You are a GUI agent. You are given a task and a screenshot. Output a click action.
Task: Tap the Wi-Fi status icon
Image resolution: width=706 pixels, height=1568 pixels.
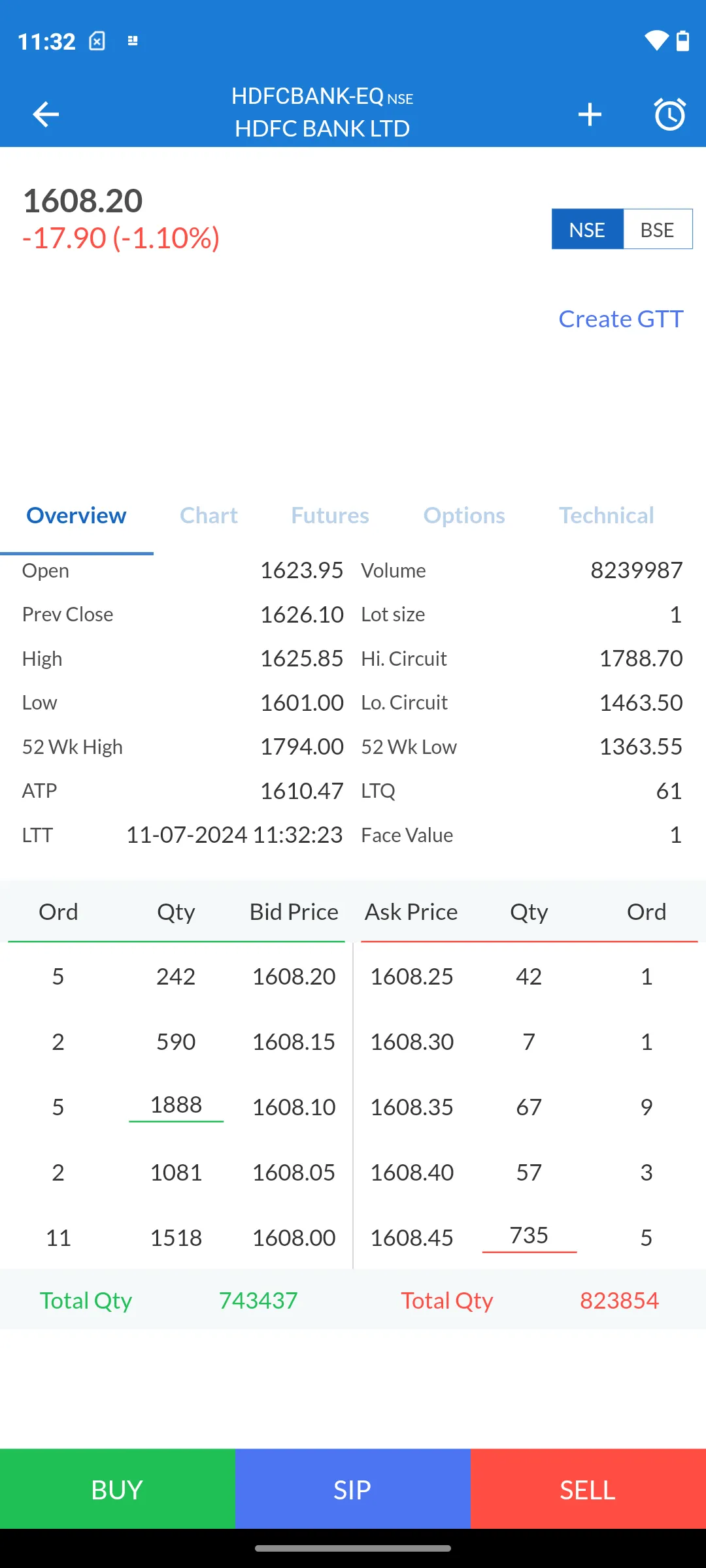tap(656, 41)
